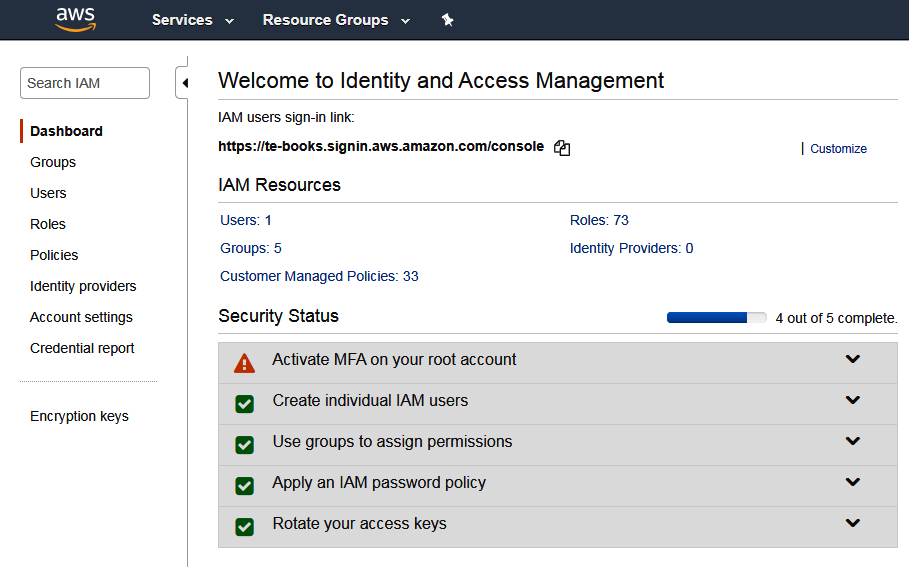This screenshot has width=909, height=567.
Task: Open Roles in the sidebar
Action: coord(48,224)
